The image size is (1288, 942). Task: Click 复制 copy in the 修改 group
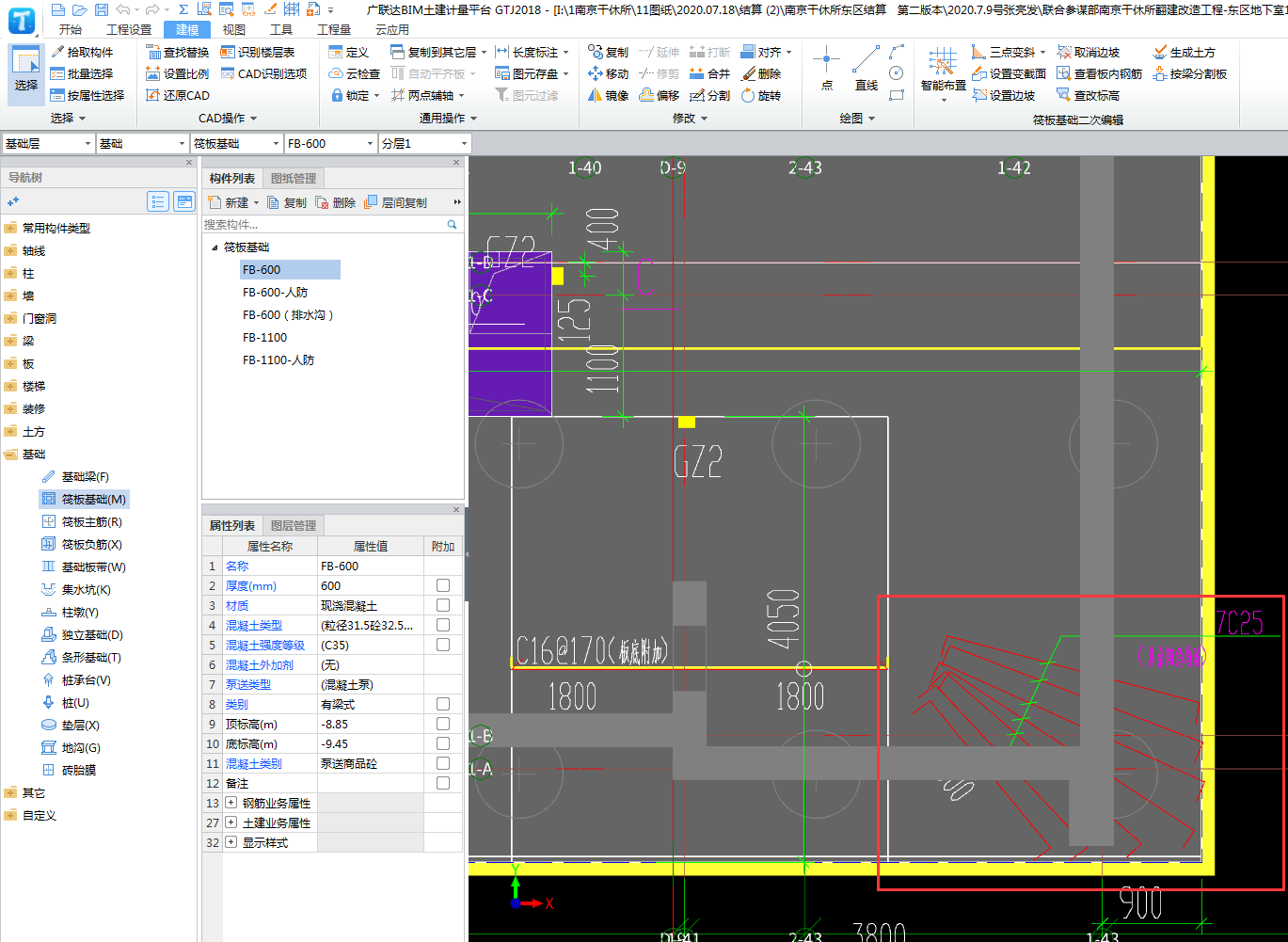point(608,52)
